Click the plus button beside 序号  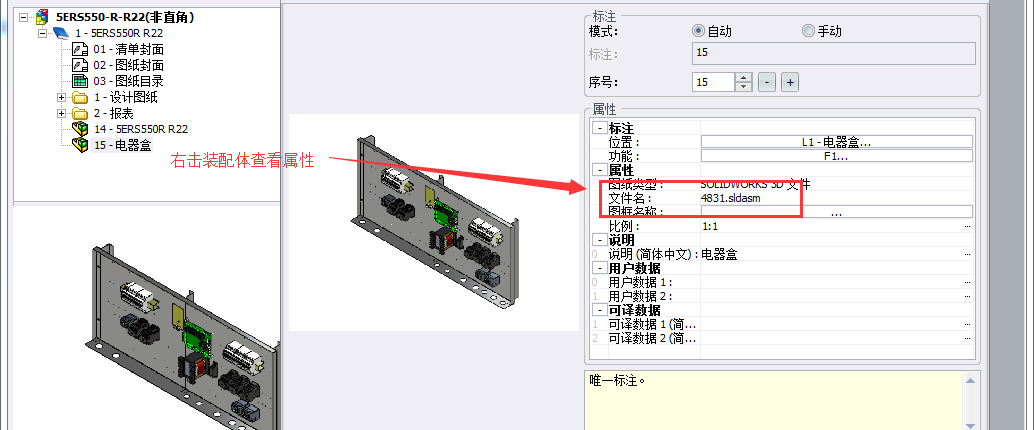coord(790,82)
